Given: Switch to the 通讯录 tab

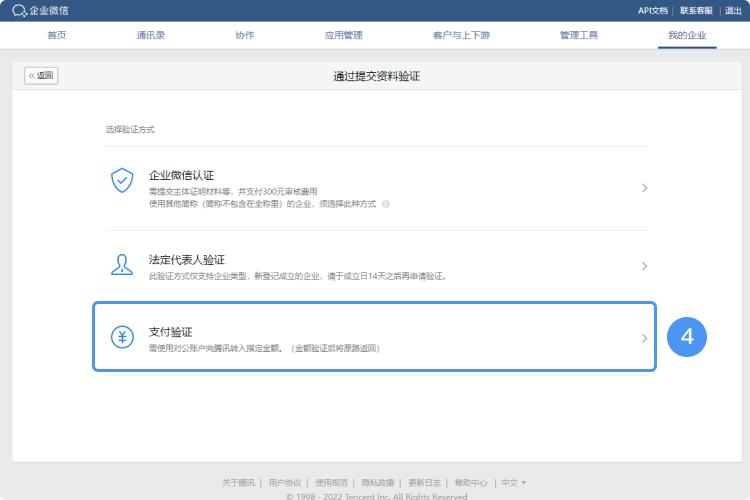Looking at the screenshot, I should [150, 35].
